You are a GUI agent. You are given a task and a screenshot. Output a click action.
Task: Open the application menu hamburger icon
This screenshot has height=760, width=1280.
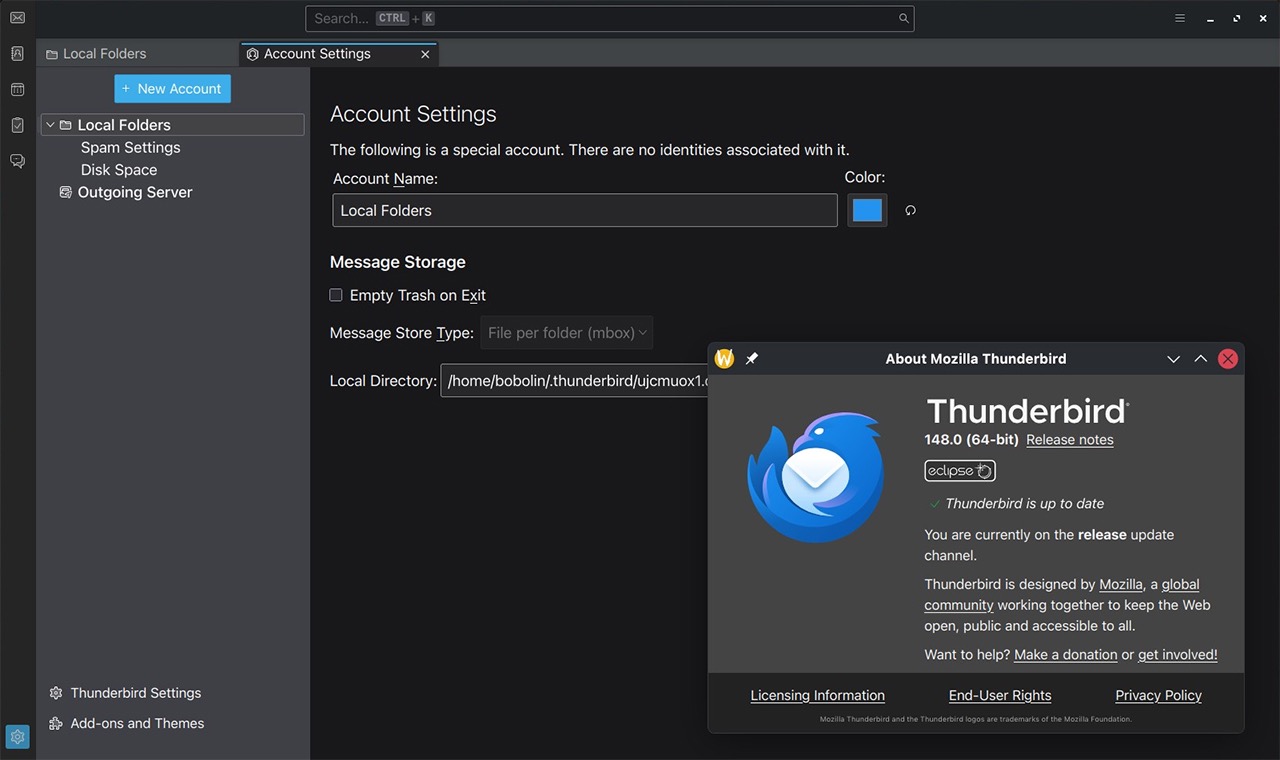(1180, 18)
